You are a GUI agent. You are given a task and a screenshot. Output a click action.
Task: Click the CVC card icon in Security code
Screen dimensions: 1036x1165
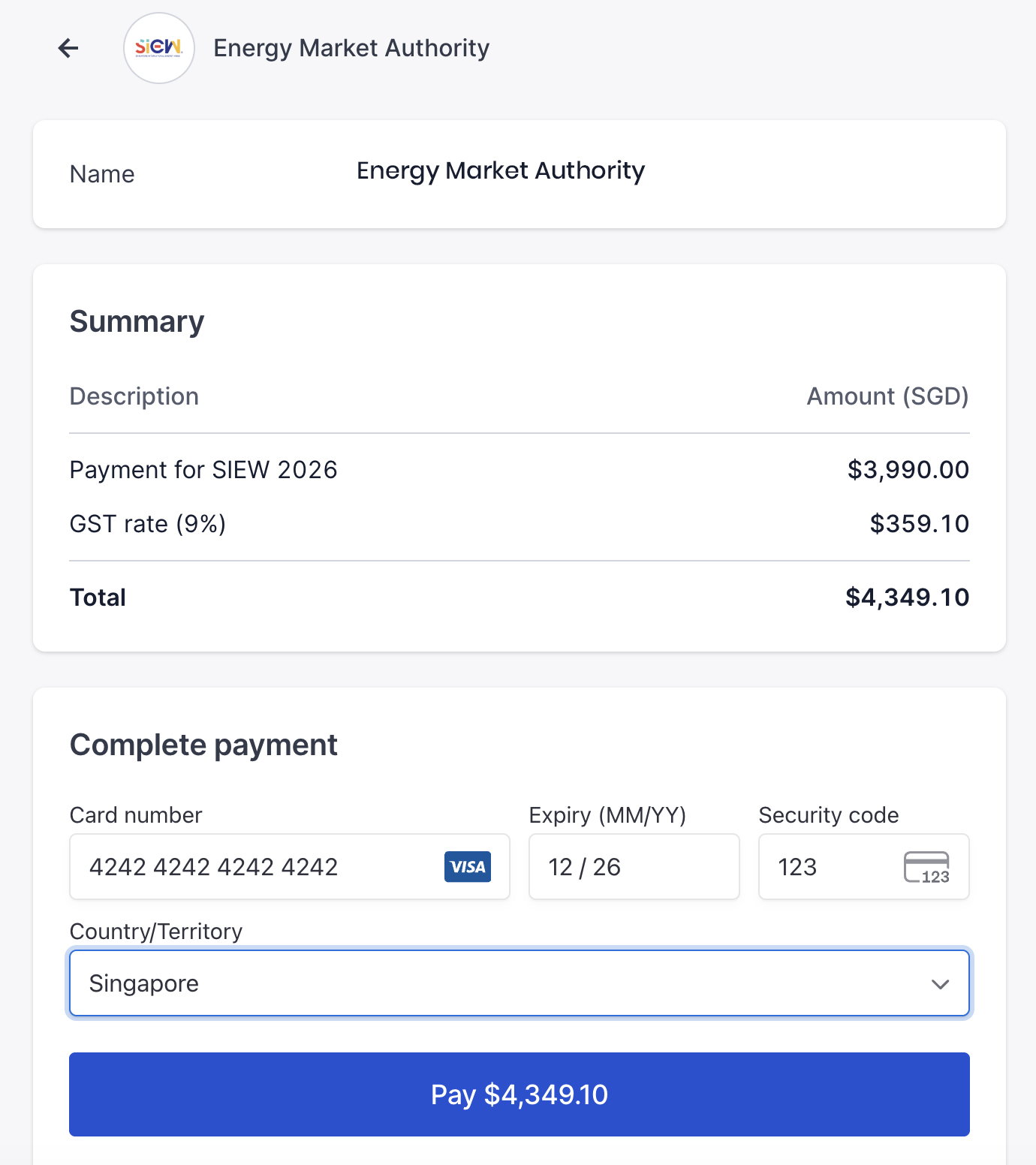coord(927,868)
